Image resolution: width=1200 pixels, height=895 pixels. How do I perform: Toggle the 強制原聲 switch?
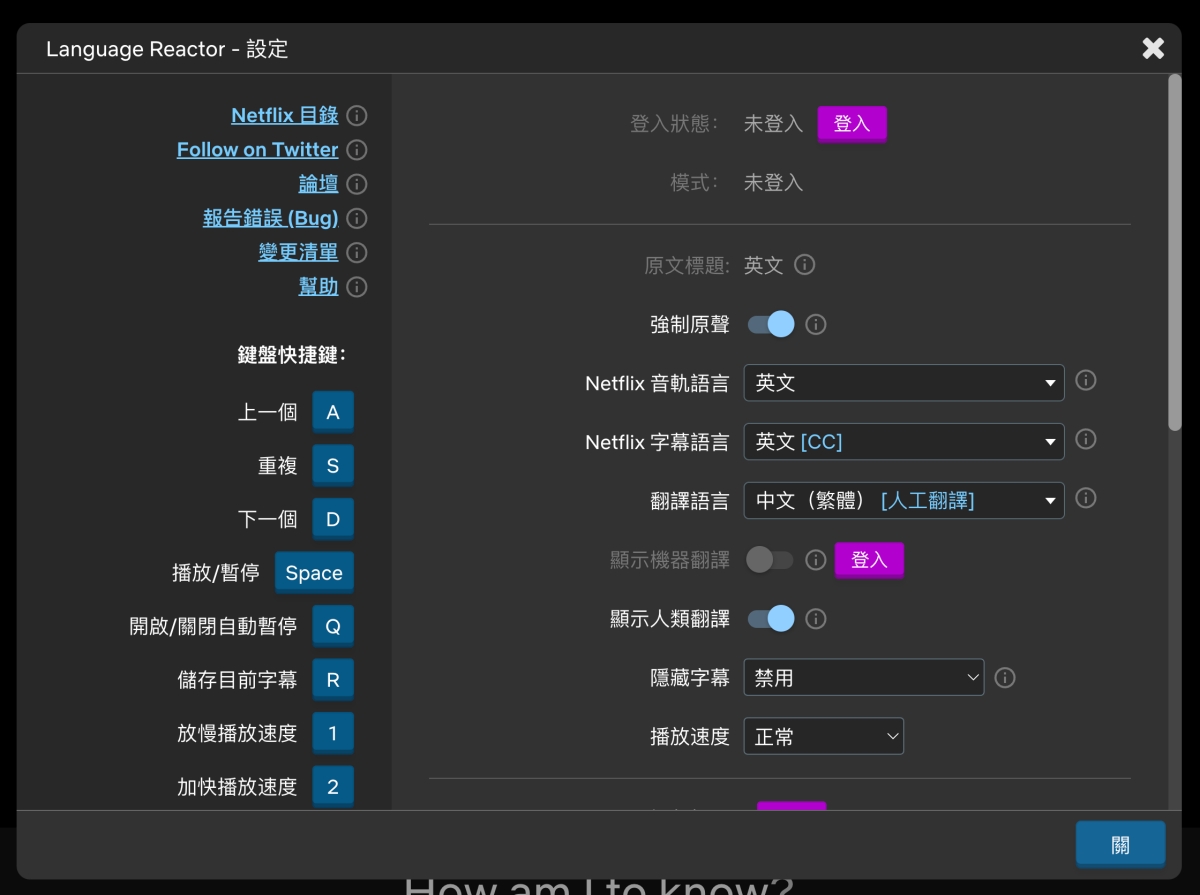point(771,324)
